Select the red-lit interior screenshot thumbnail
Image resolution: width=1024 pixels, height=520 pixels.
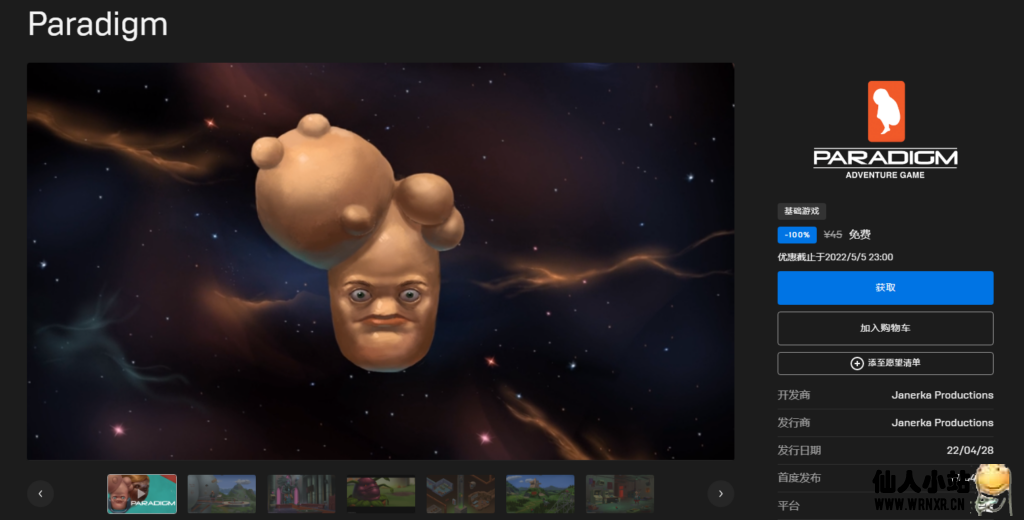point(620,494)
